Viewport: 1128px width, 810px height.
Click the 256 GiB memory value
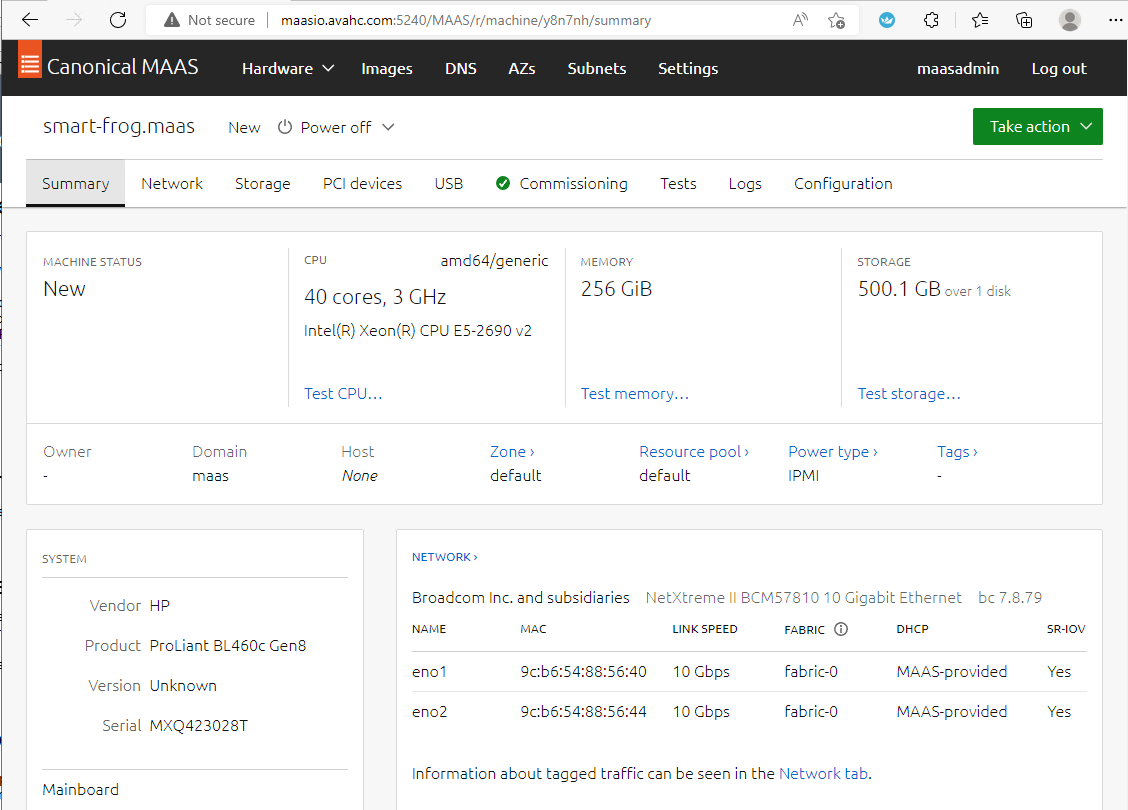(617, 288)
